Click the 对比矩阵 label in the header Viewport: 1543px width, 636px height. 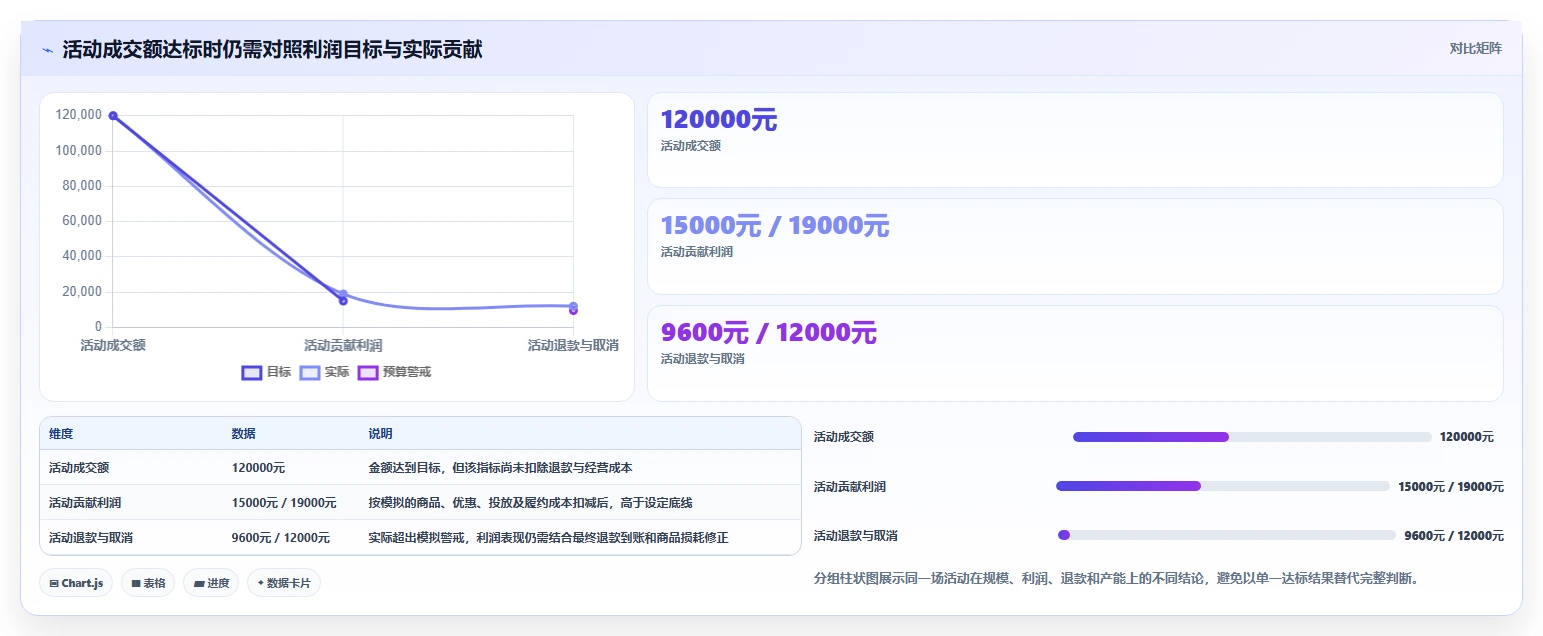[x=1475, y=48]
